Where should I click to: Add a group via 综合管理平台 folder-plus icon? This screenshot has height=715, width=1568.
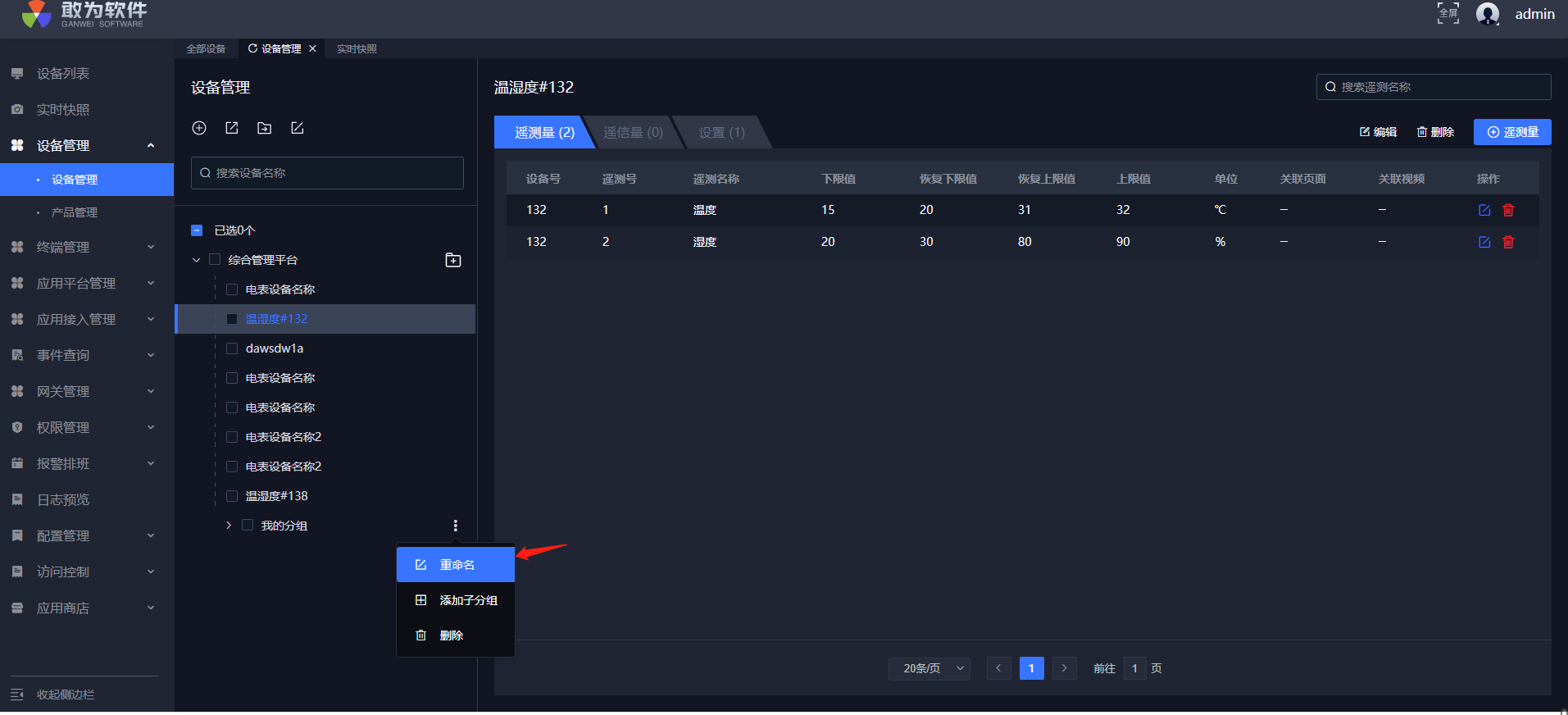click(x=453, y=260)
